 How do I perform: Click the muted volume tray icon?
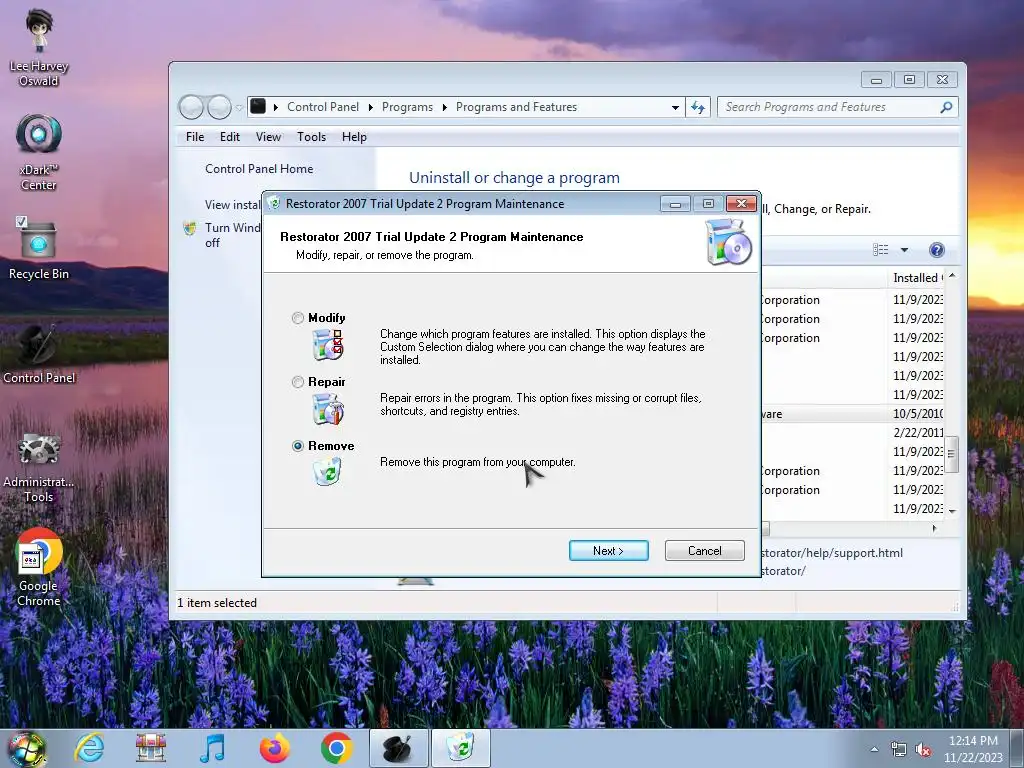pyautogui.click(x=923, y=750)
